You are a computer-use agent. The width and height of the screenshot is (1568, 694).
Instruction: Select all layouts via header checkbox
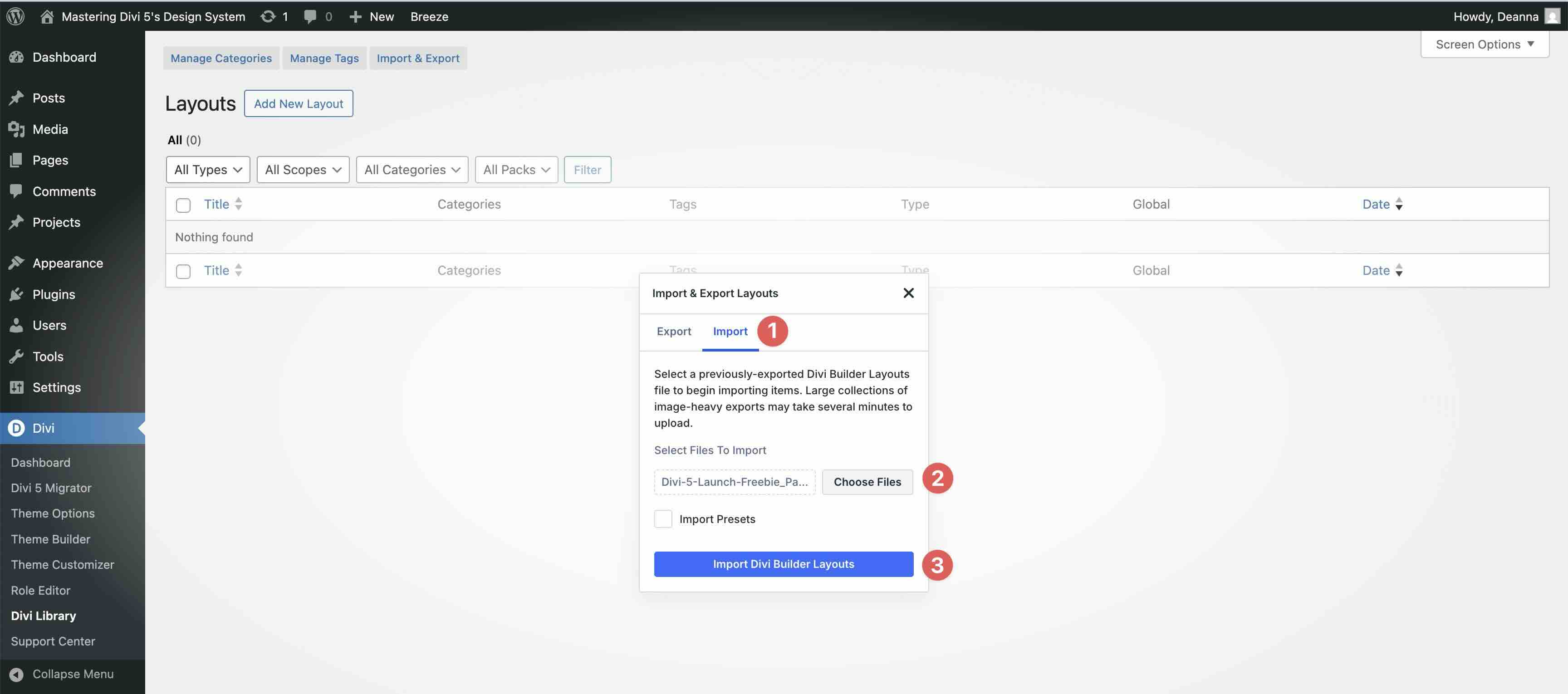point(182,205)
